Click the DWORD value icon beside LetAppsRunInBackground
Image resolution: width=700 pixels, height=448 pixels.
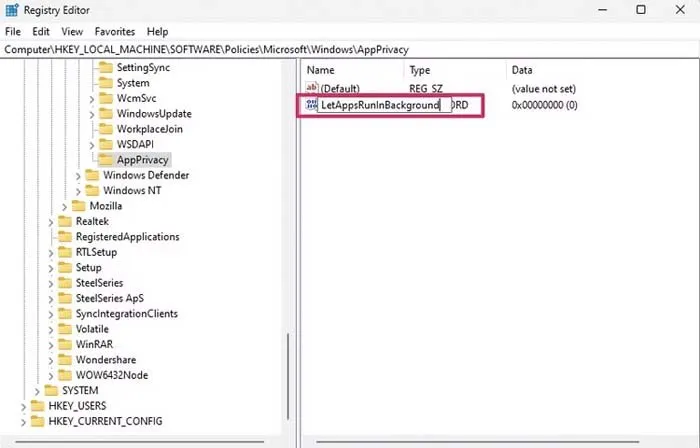coord(310,105)
